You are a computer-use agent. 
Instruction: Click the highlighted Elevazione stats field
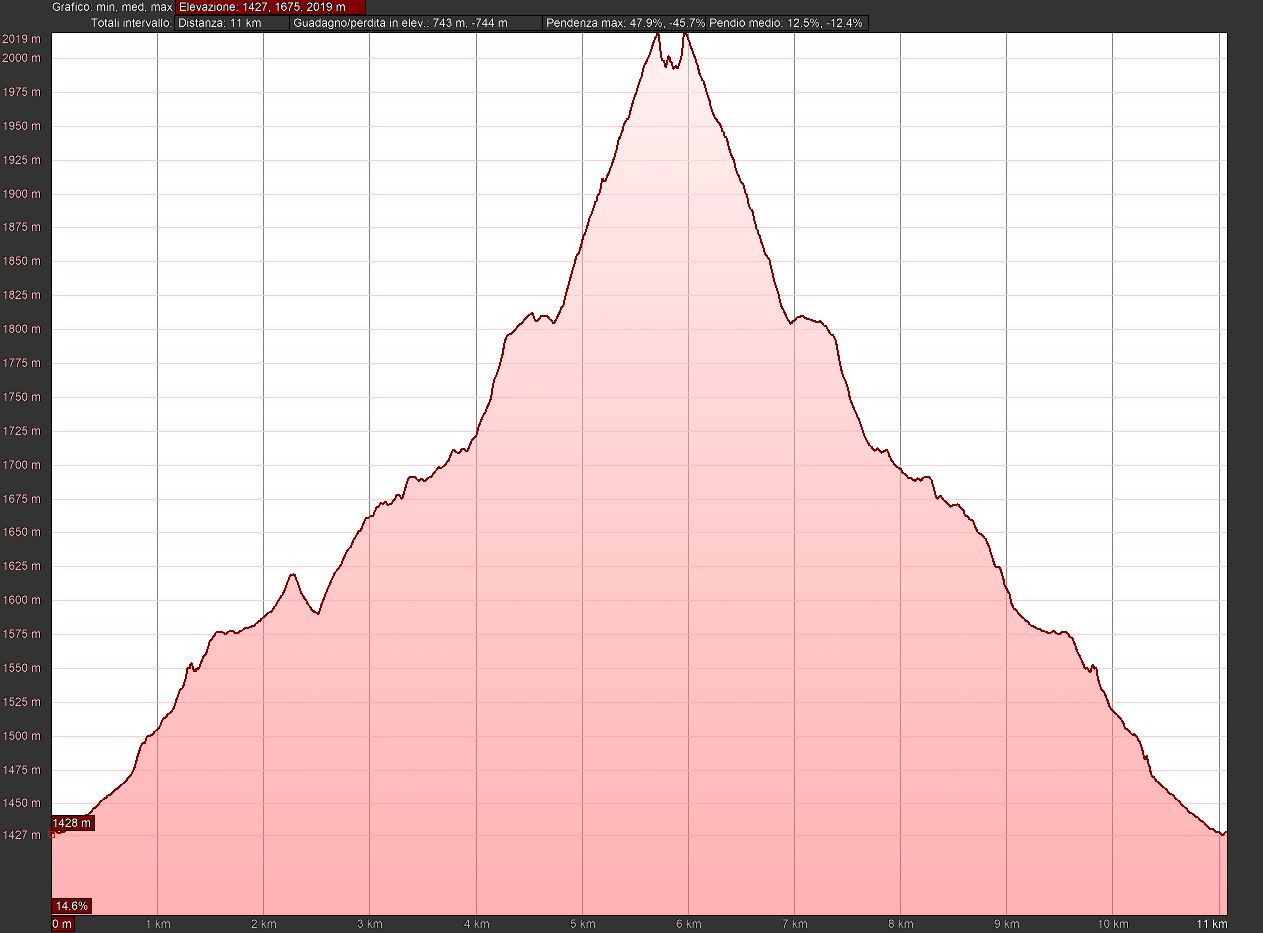271,7
